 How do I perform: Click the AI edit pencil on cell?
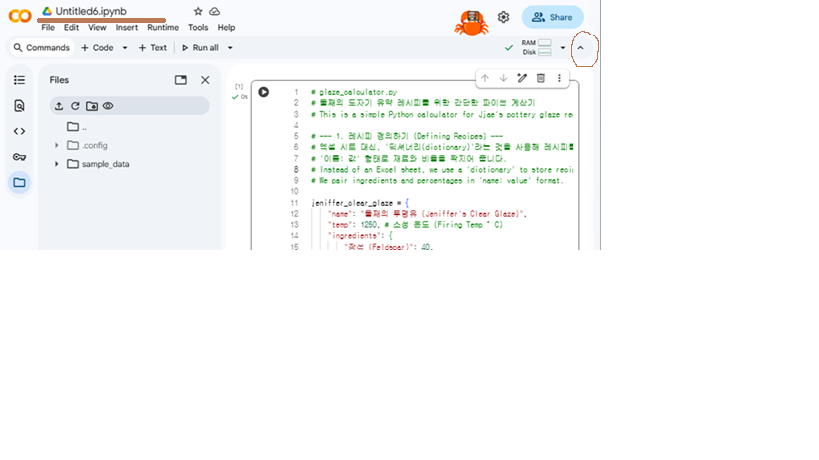click(522, 78)
